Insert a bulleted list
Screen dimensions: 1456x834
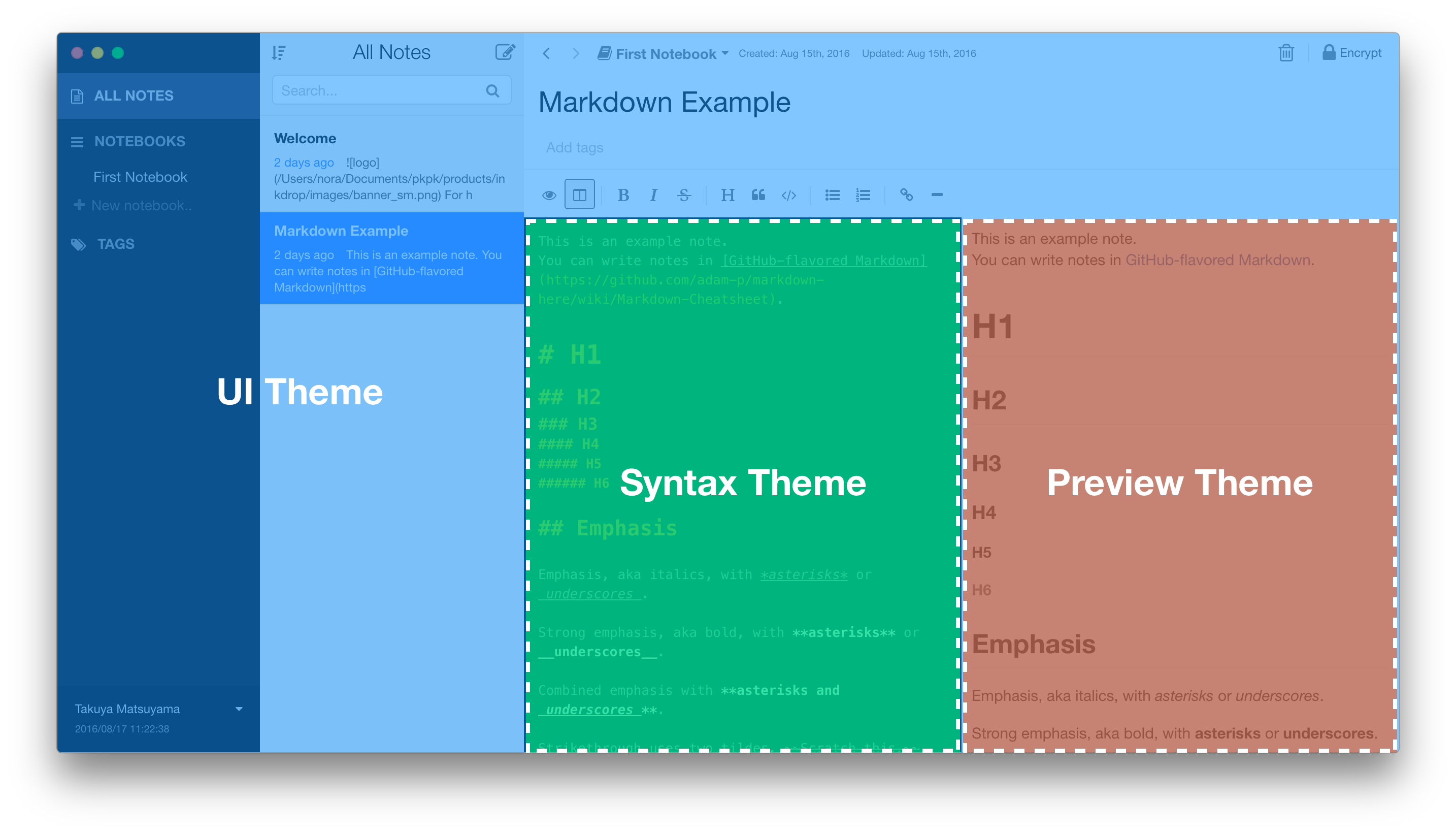[x=832, y=195]
